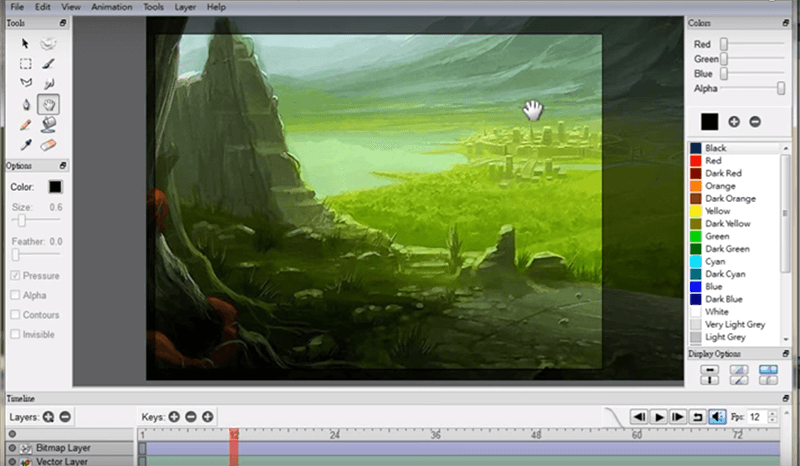Screen dimensions: 800x466
Task: Enable the Alpha checkbox
Action: pos(15,295)
